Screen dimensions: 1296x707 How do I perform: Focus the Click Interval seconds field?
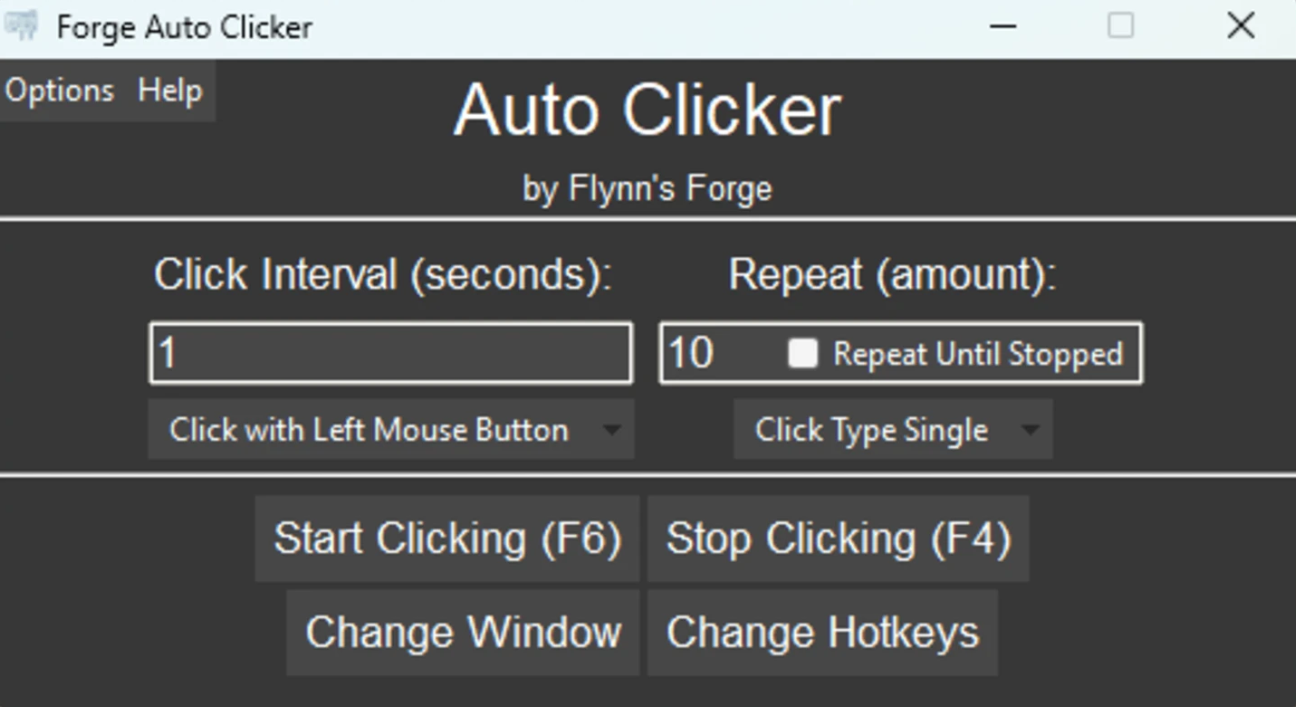click(391, 353)
